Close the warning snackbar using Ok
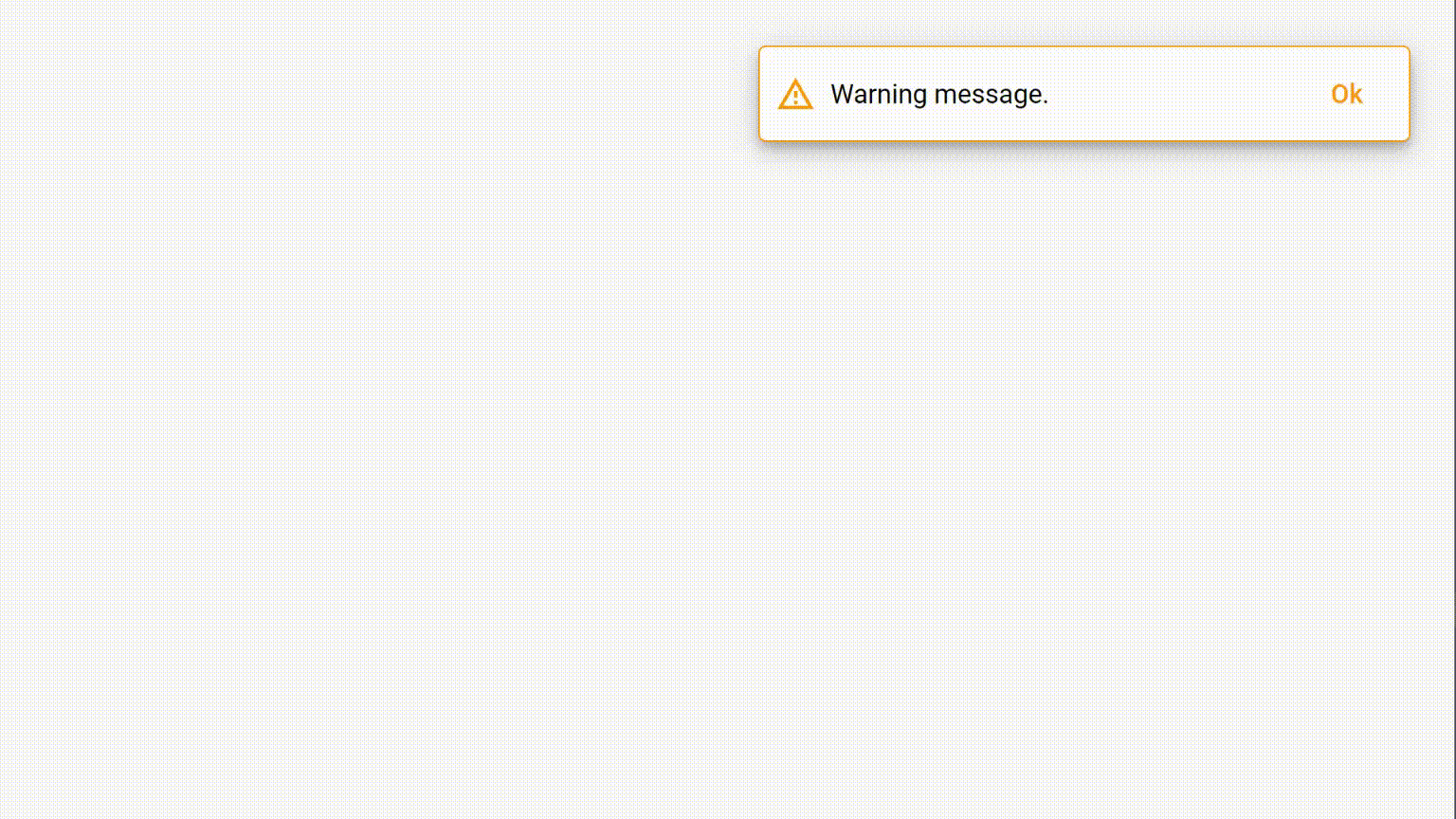The image size is (1456, 819). click(1346, 94)
